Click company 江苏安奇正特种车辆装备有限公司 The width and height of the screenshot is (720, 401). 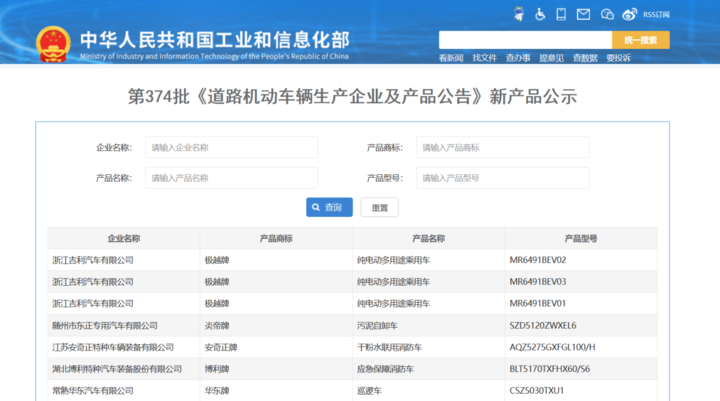(113, 347)
